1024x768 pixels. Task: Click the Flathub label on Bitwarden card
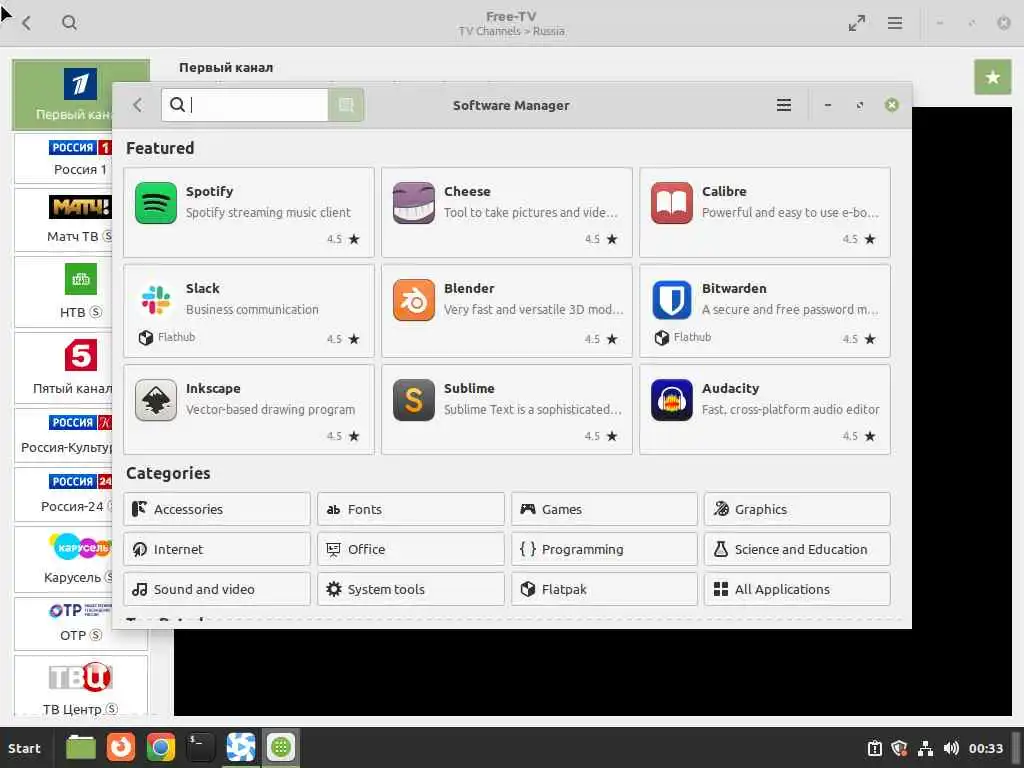pyautogui.click(x=692, y=337)
